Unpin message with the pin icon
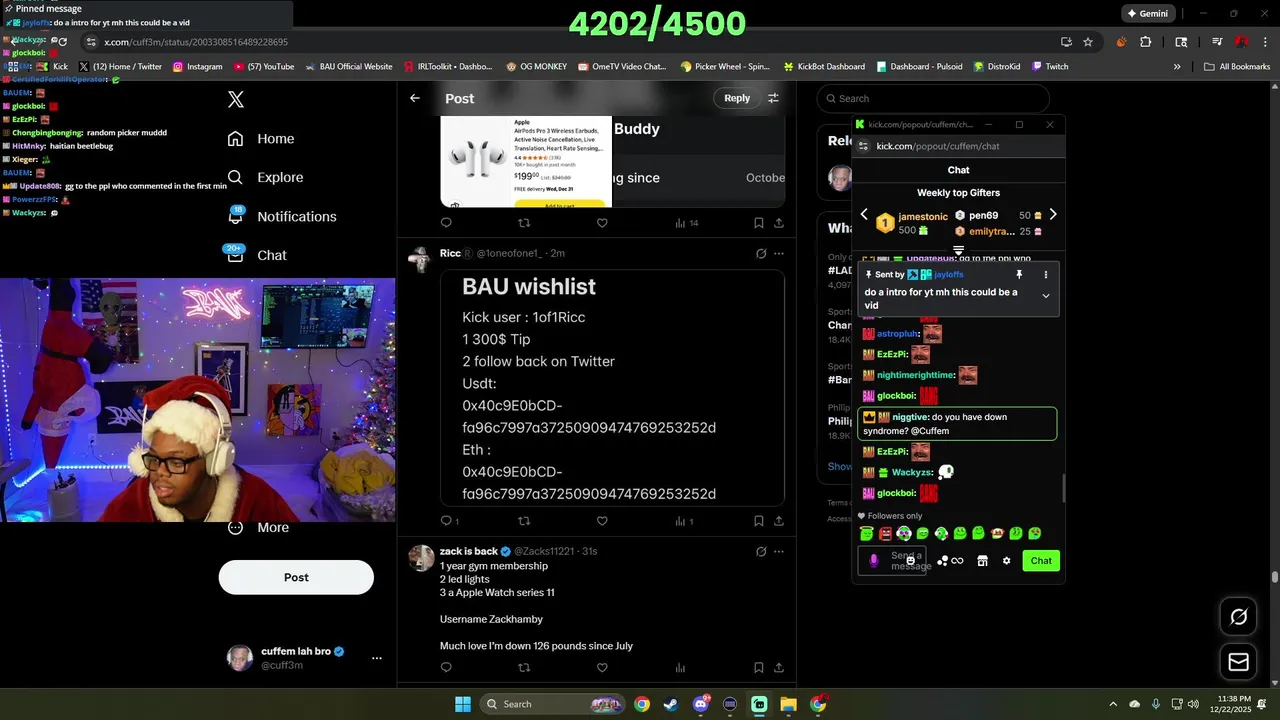This screenshot has width=1280, height=720. [1019, 274]
